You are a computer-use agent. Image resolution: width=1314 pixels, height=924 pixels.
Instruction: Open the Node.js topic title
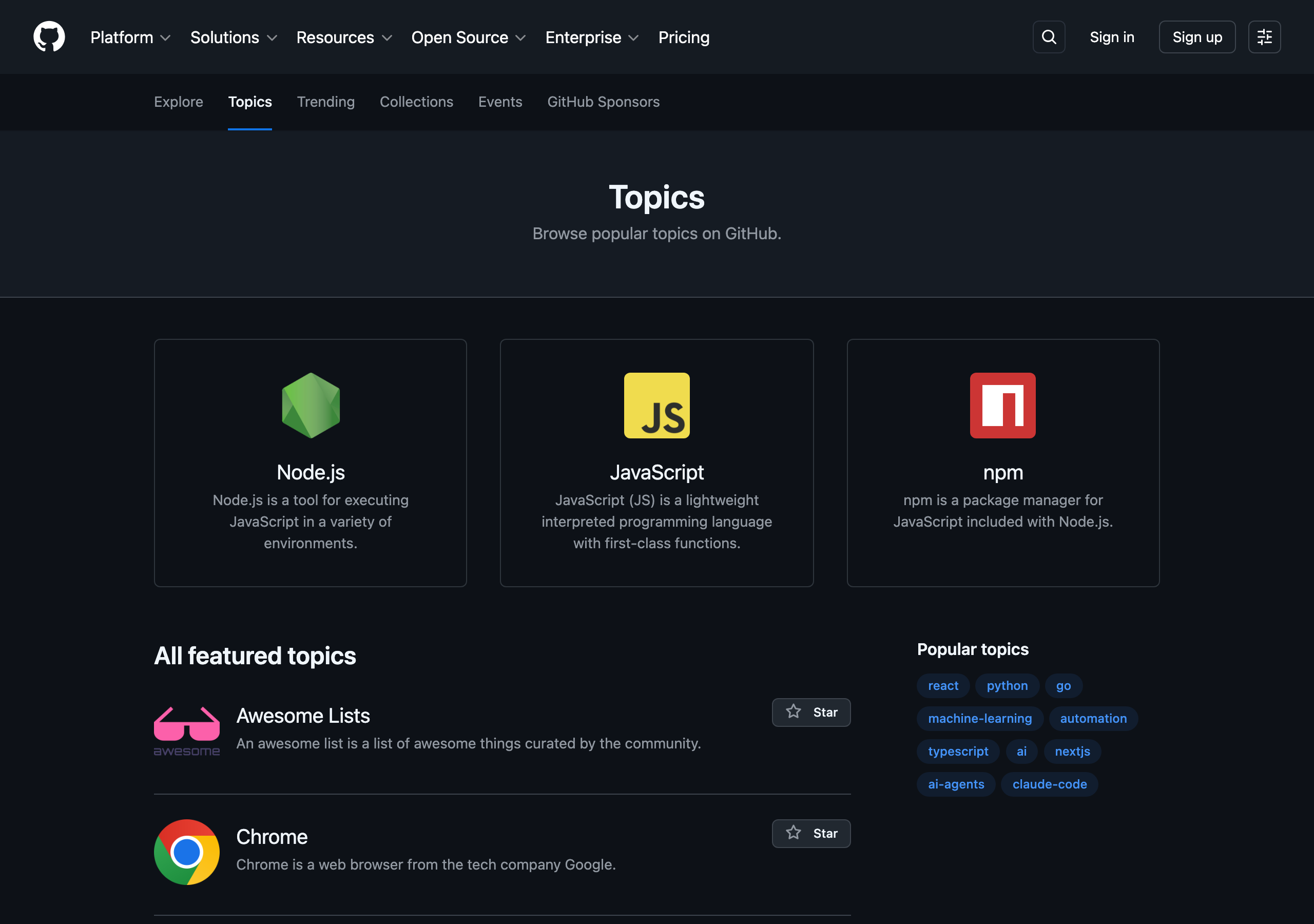[x=311, y=472]
